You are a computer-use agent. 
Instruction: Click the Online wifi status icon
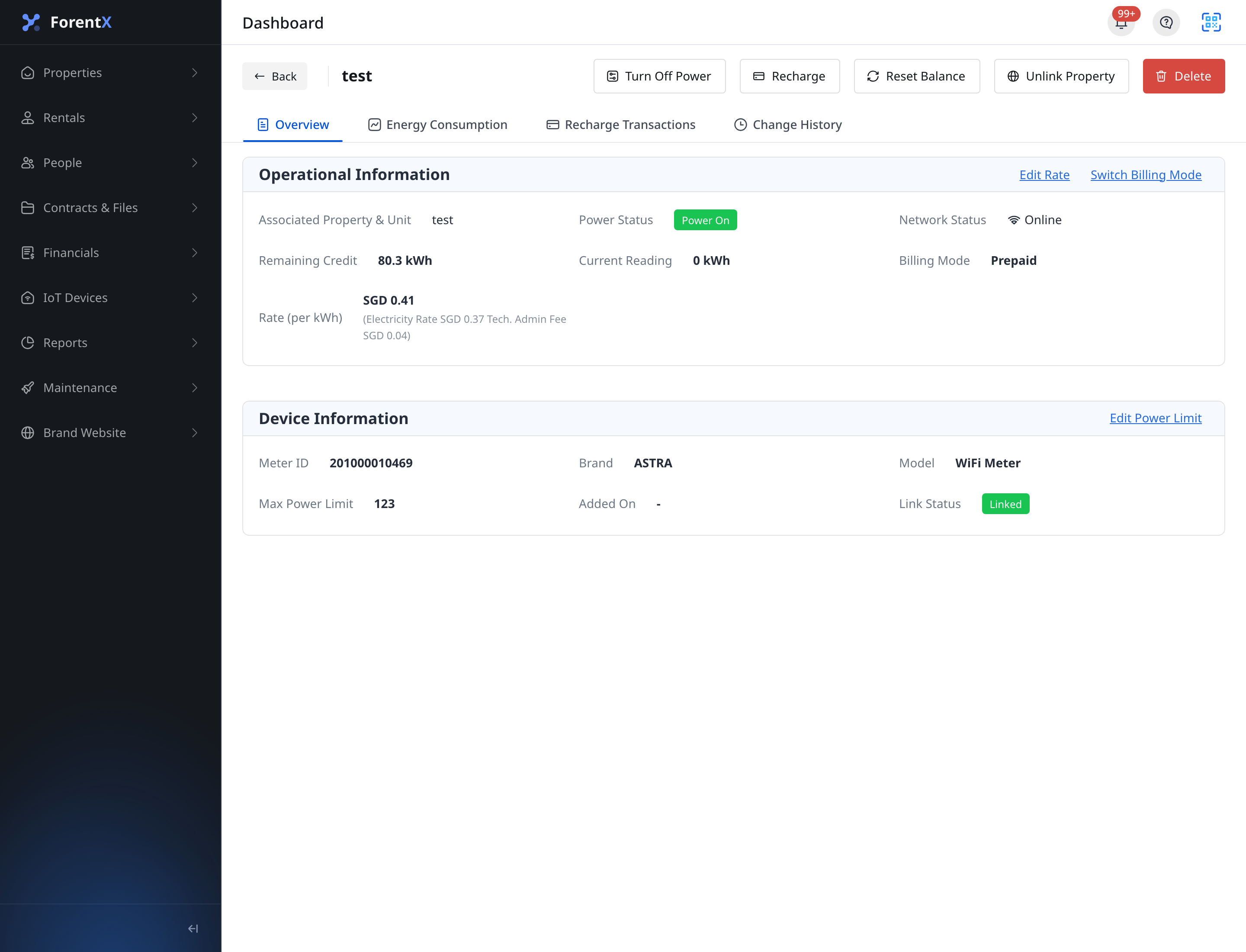pos(1014,220)
